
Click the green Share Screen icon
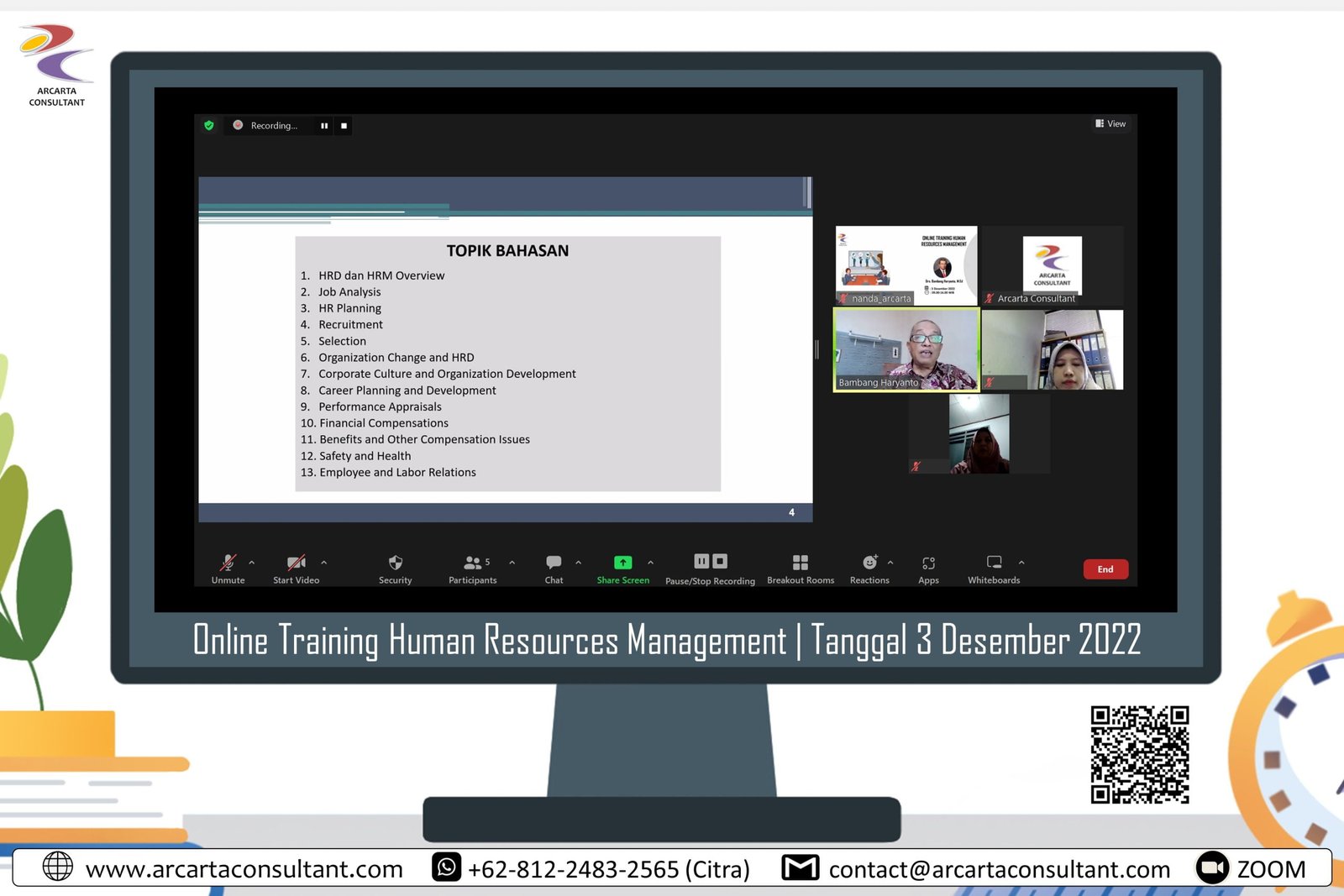point(622,563)
